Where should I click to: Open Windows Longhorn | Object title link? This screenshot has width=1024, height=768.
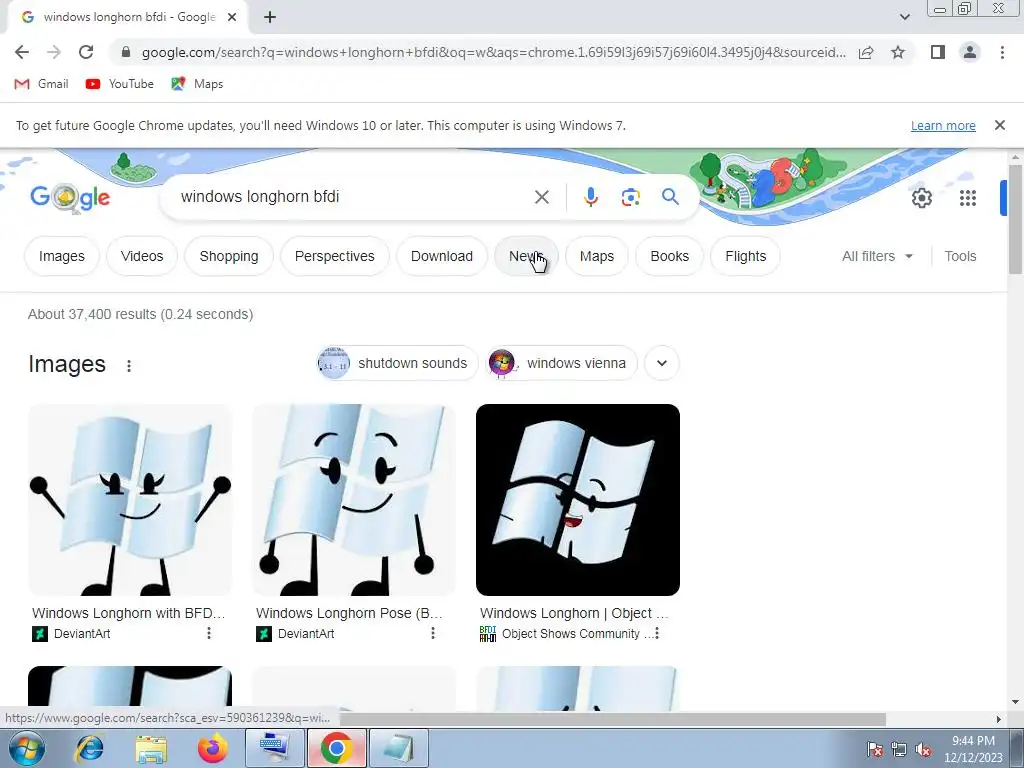coord(574,613)
